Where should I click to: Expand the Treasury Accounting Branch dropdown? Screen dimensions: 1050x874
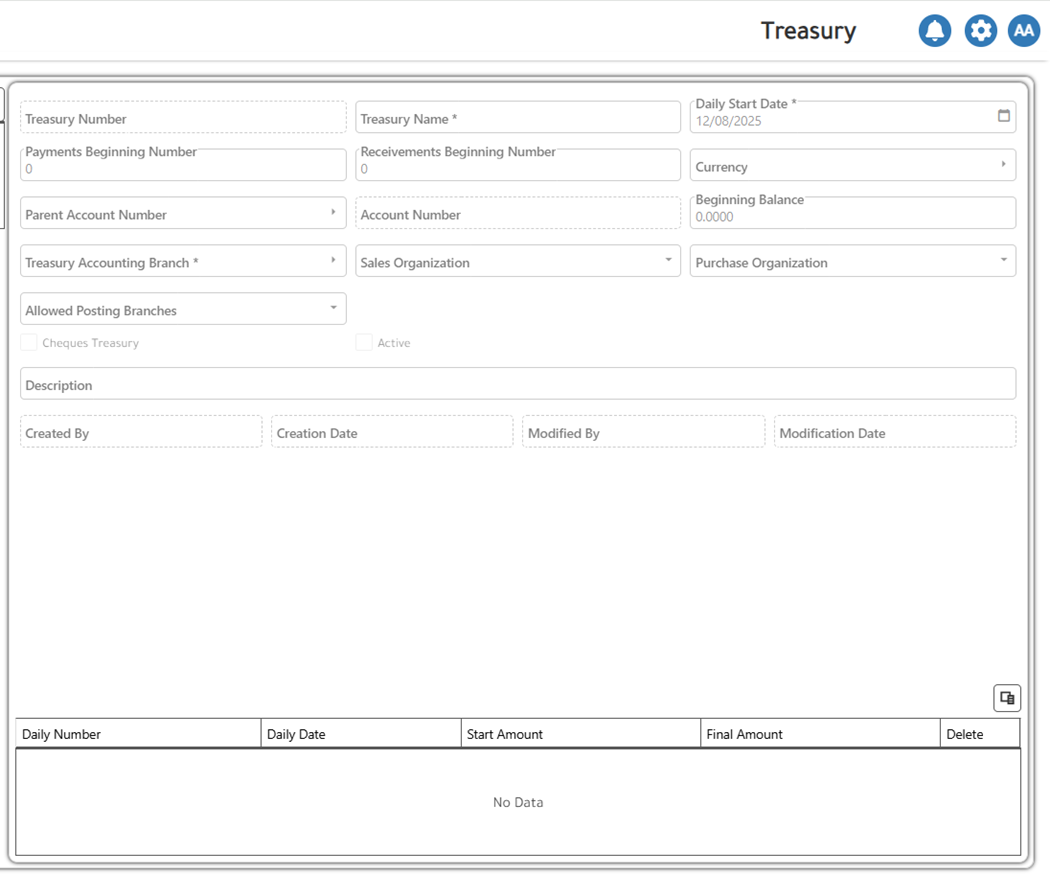point(333,261)
